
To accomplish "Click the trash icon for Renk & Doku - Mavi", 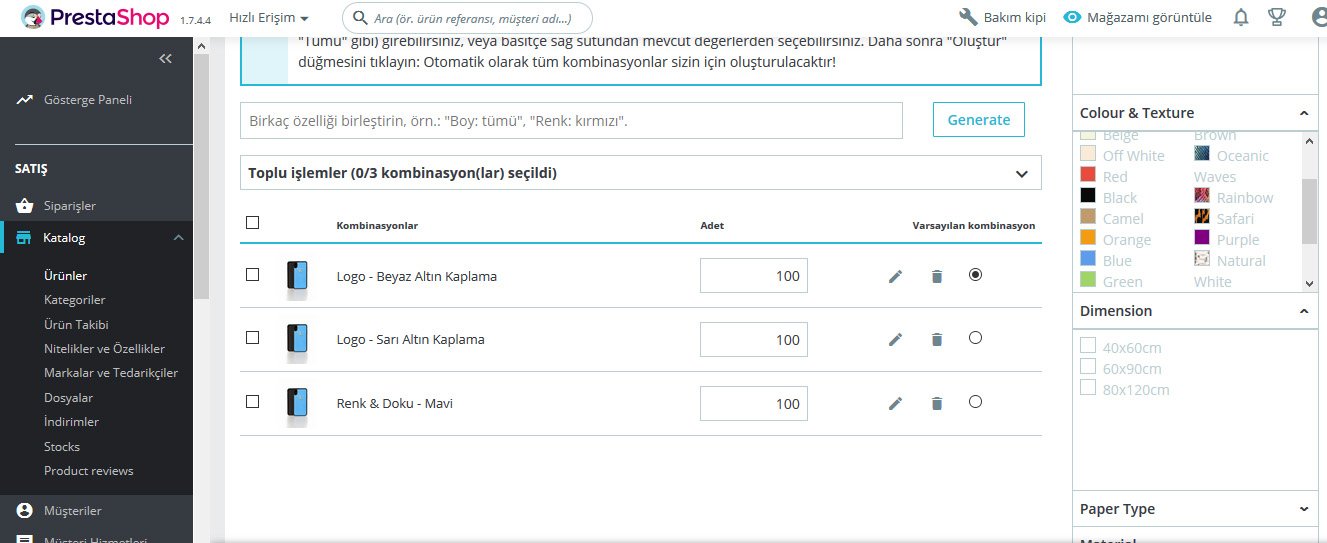I will pyautogui.click(x=936, y=403).
